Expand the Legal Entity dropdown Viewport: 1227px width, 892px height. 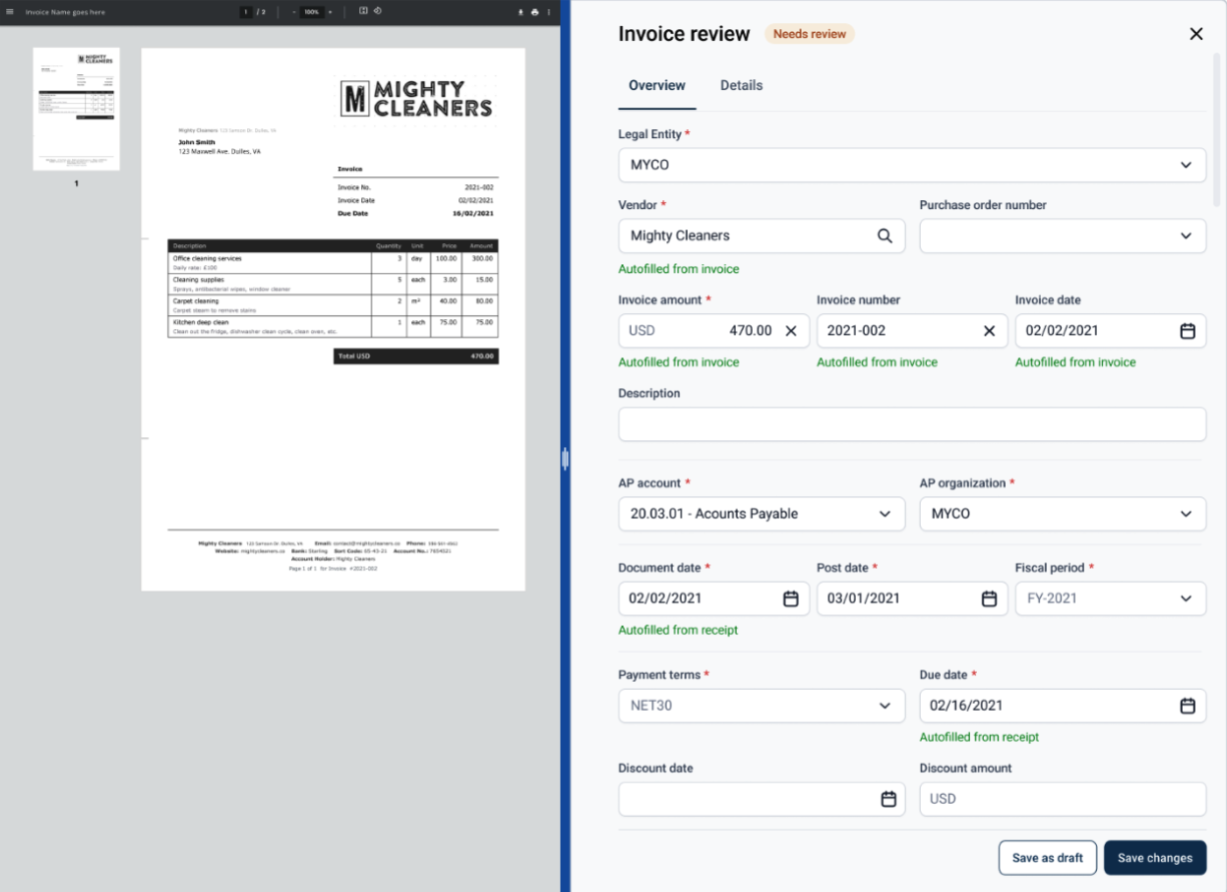(1184, 165)
